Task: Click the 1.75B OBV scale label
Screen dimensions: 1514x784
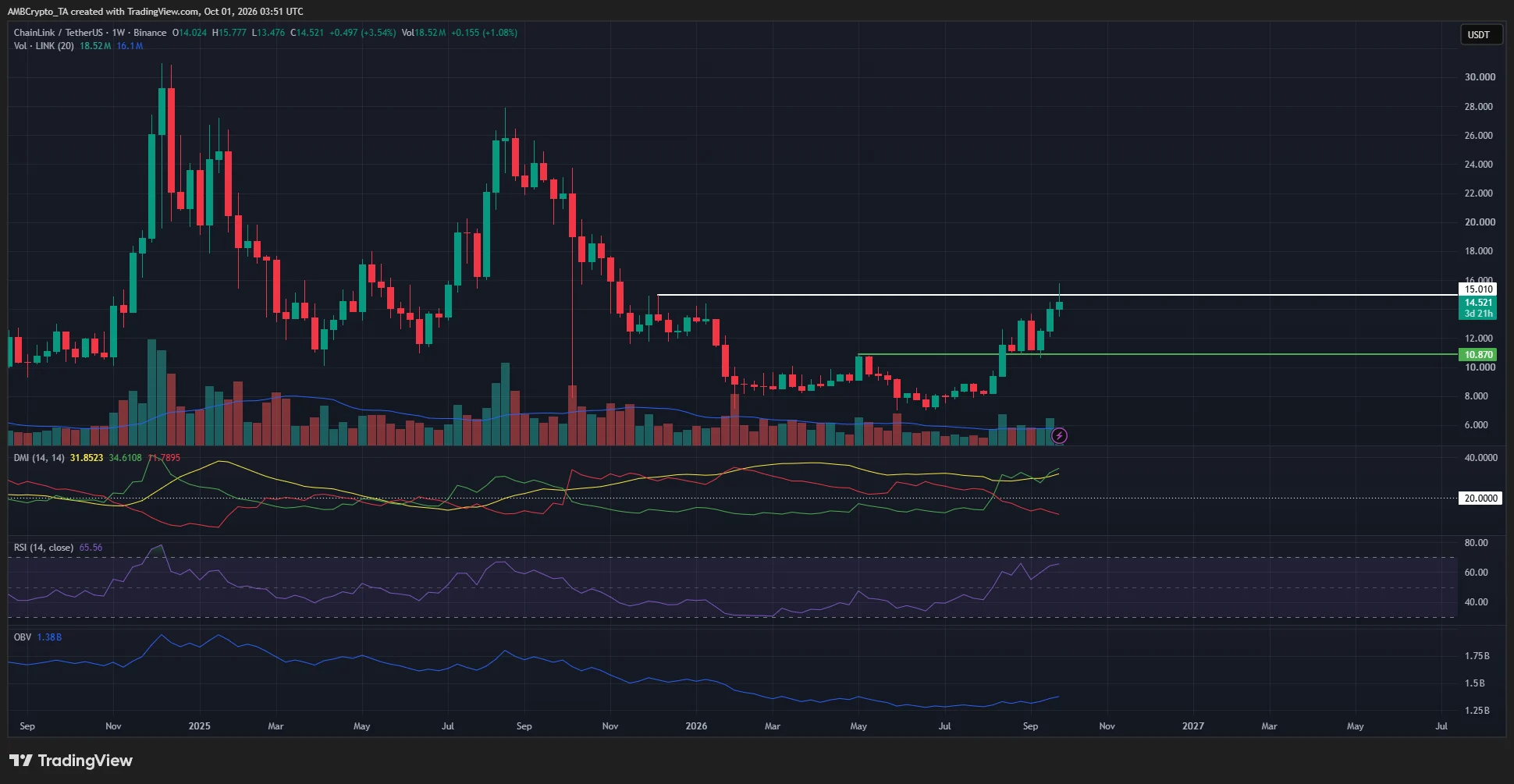Action: [x=1477, y=656]
